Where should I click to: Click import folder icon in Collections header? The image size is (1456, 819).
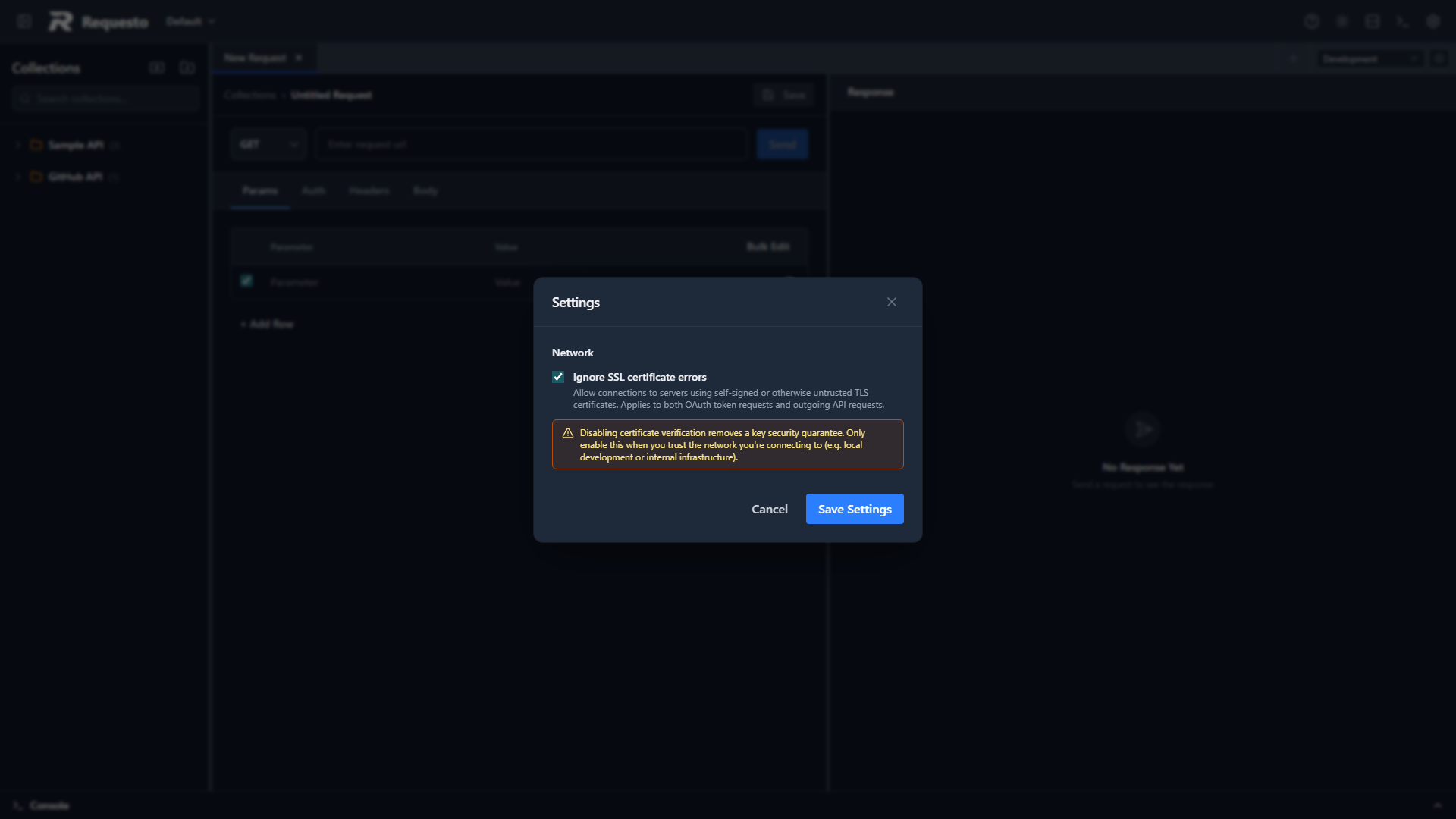[187, 67]
